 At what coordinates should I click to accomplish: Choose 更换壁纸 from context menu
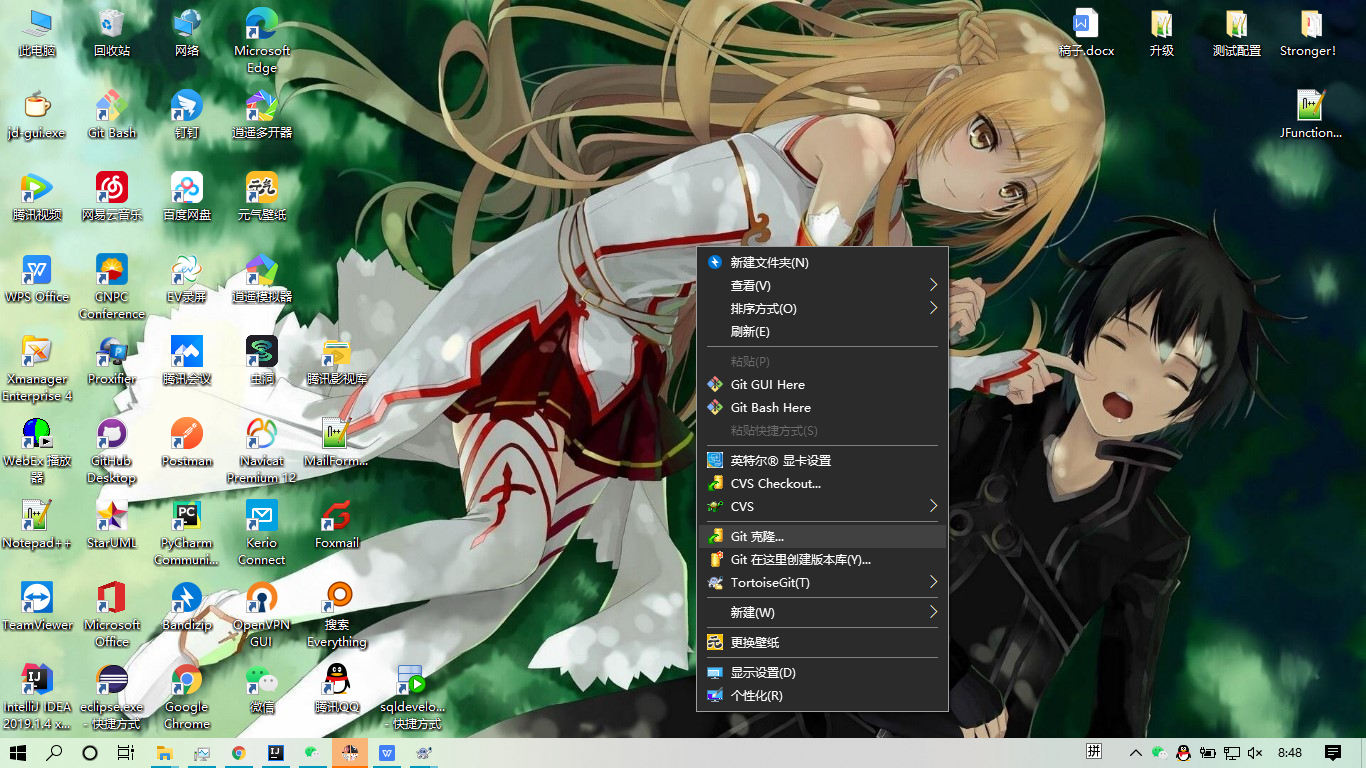tap(822, 642)
